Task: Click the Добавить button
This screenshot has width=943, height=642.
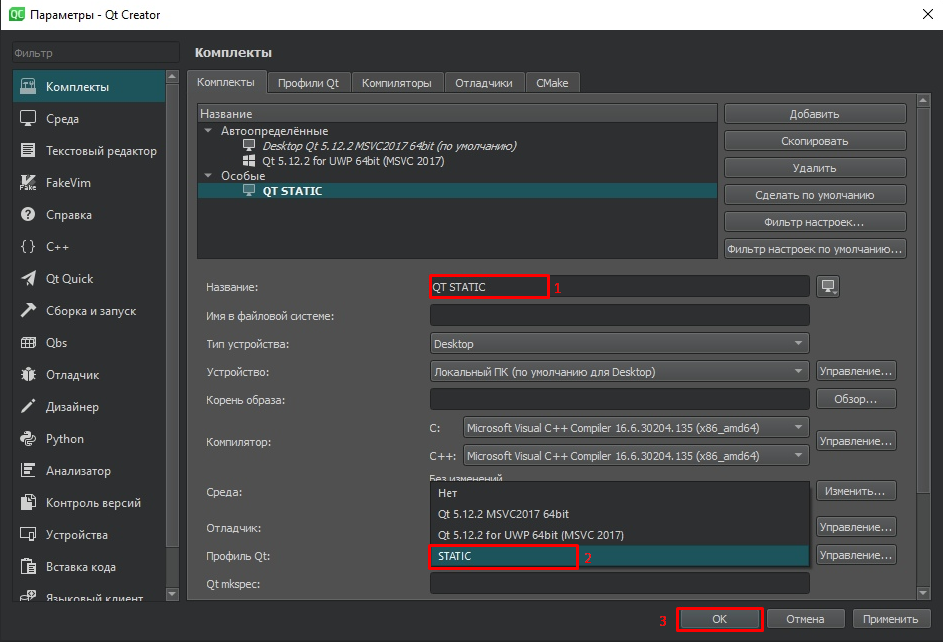Action: tap(815, 114)
